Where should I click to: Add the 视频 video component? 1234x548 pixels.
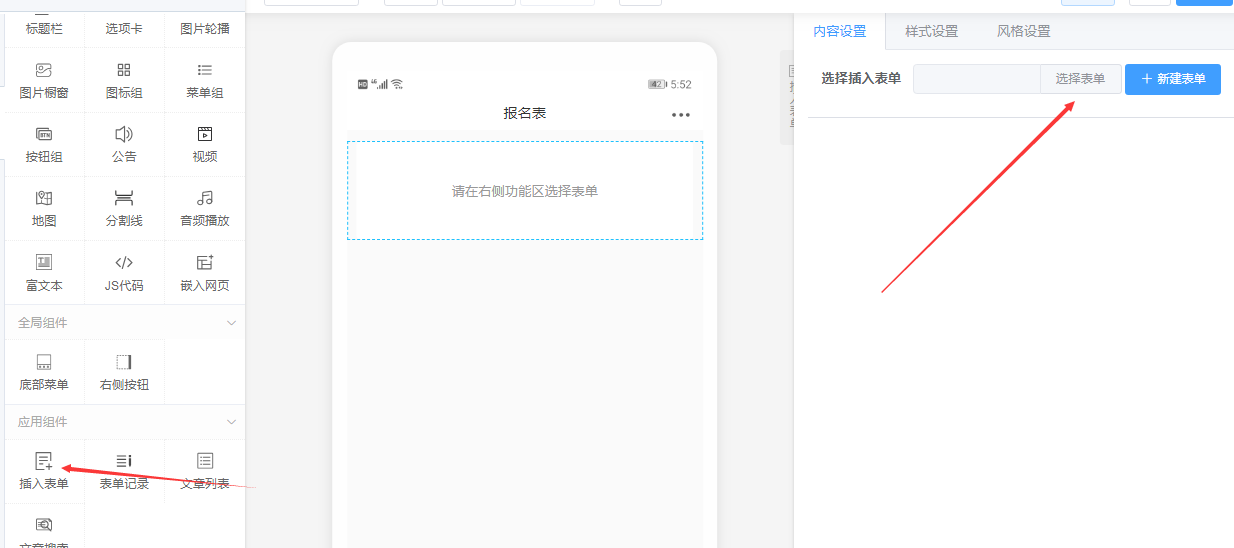coord(205,144)
